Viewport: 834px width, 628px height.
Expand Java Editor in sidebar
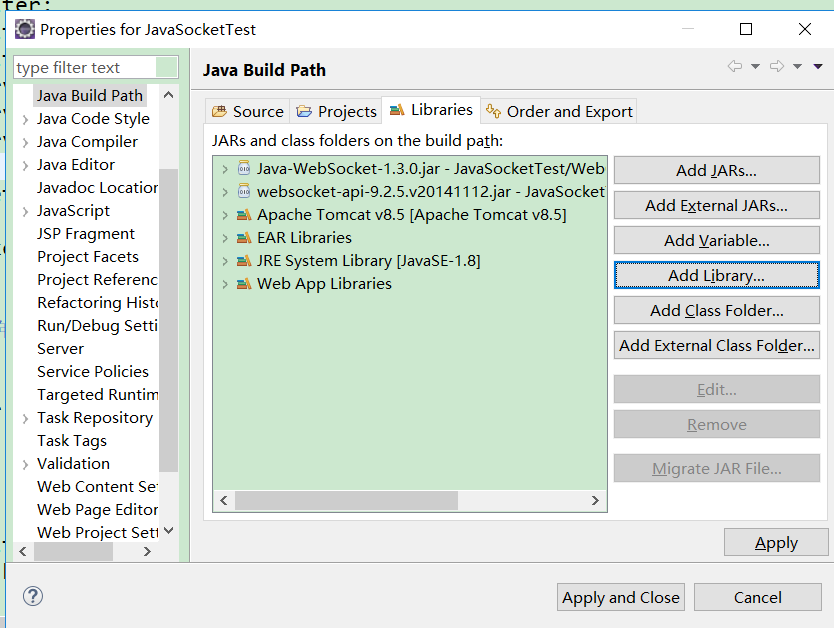coord(25,165)
